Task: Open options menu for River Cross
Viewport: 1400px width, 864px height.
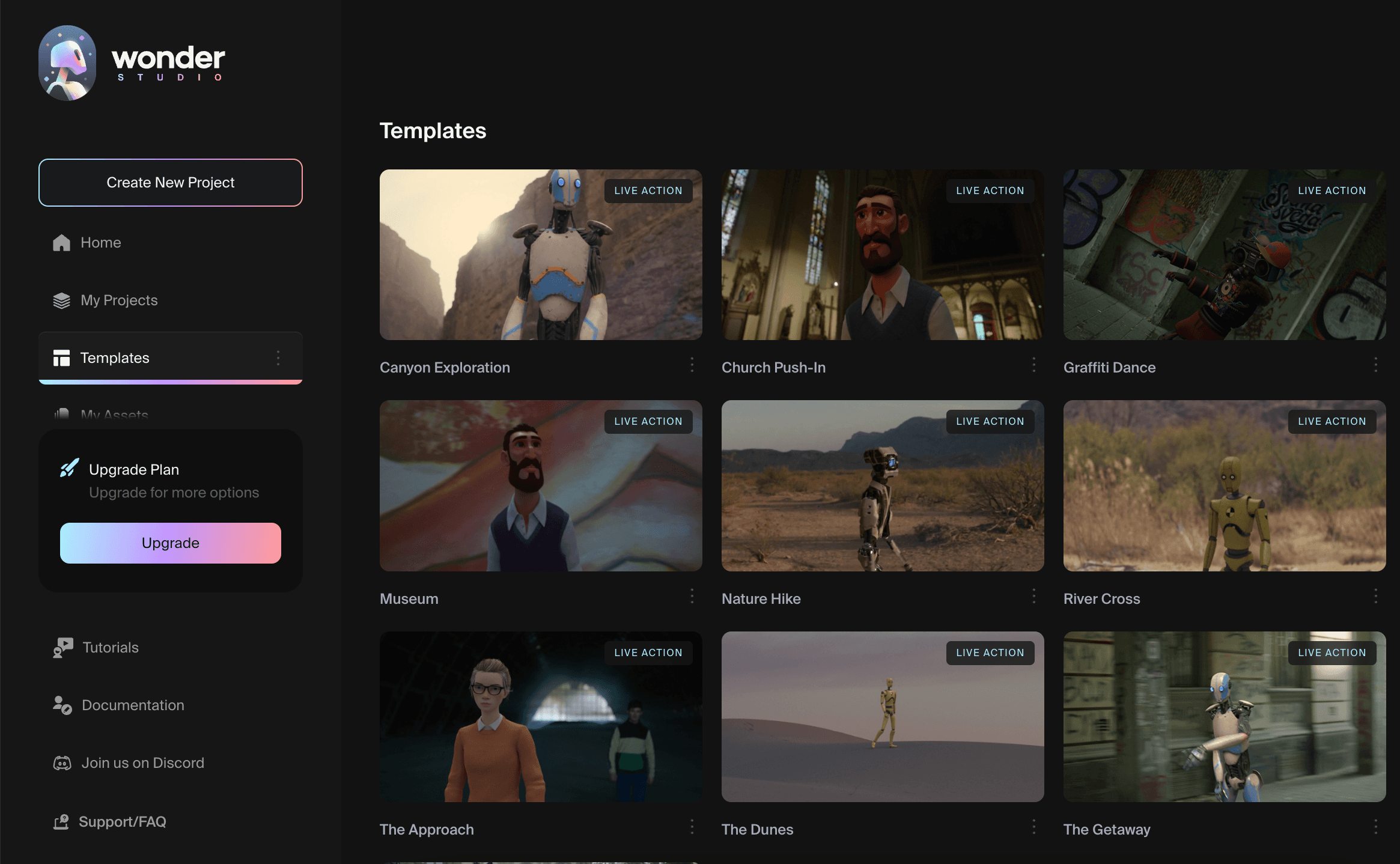Action: pos(1376,596)
